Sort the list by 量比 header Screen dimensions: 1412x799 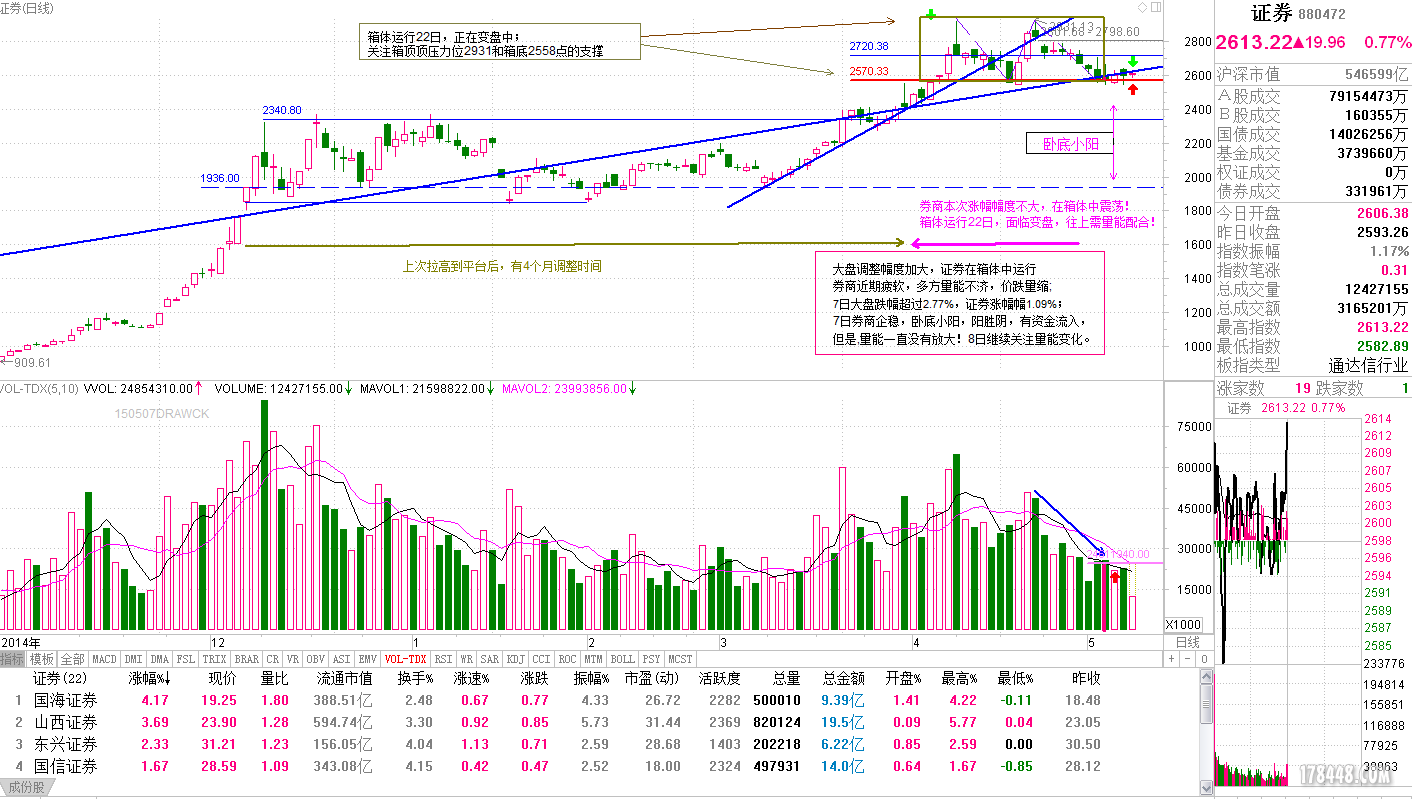pos(274,678)
